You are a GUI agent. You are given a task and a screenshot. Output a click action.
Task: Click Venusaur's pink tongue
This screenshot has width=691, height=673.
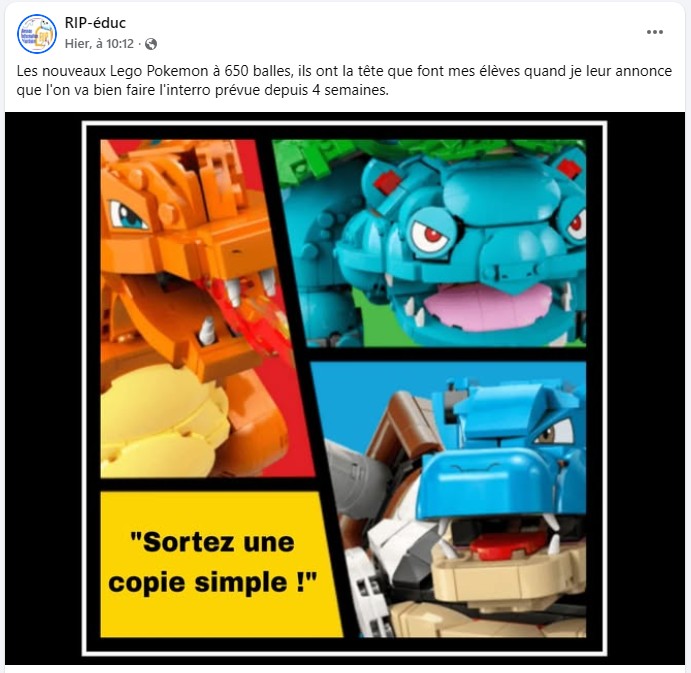coord(489,306)
